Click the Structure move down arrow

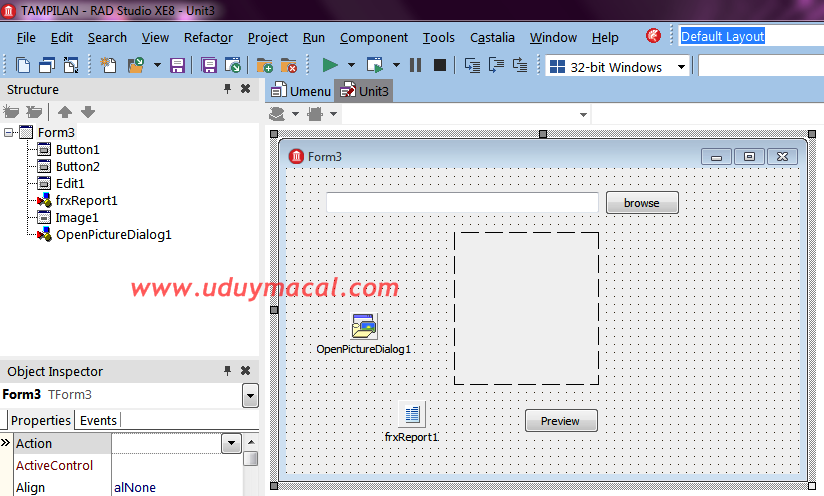pyautogui.click(x=88, y=111)
